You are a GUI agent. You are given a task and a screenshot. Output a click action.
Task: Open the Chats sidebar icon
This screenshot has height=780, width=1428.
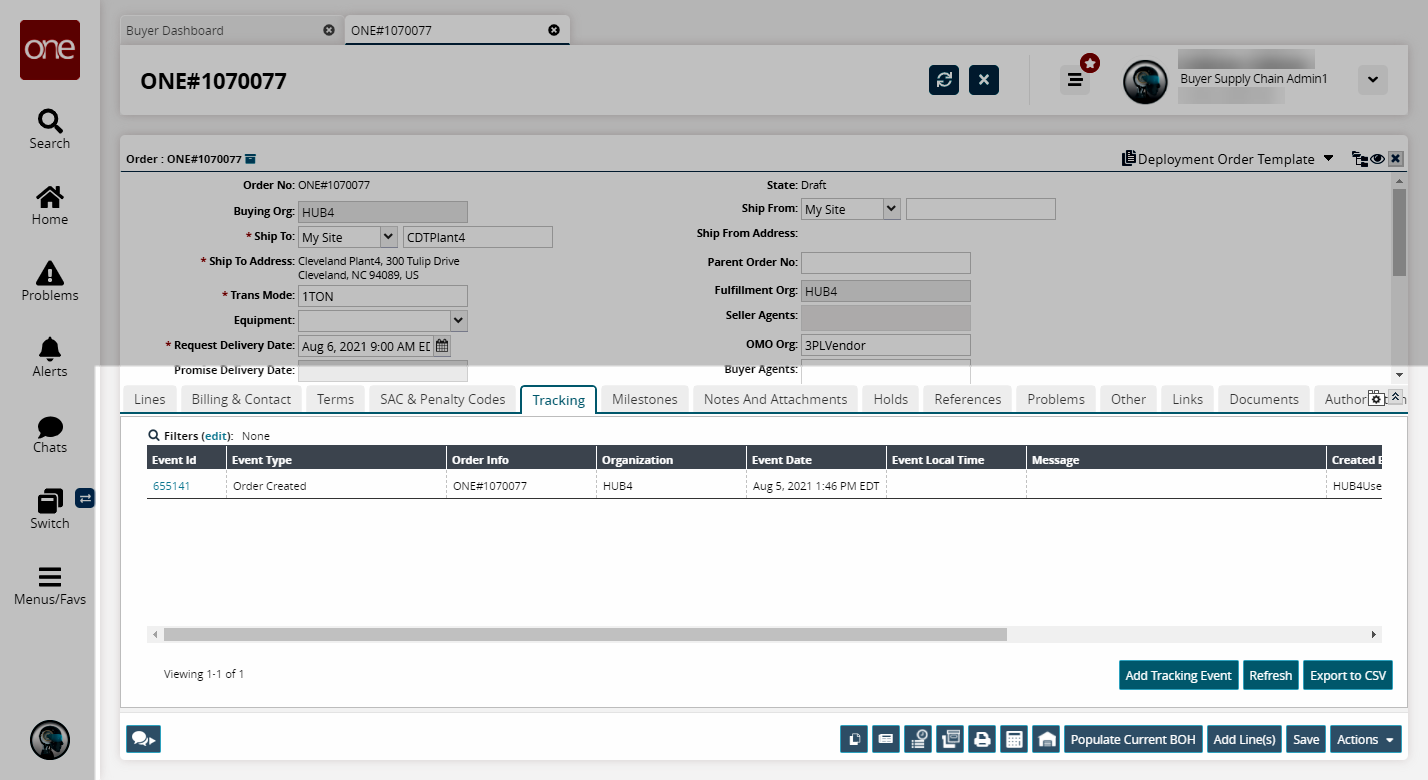[49, 433]
